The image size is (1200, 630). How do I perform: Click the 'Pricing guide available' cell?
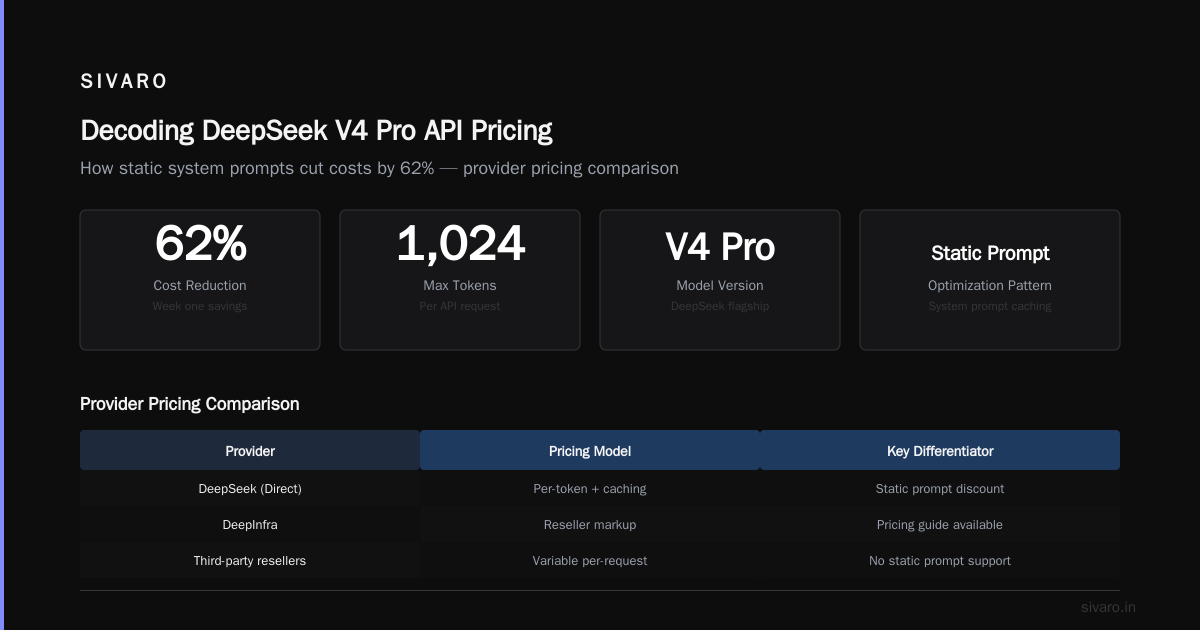[x=940, y=525]
